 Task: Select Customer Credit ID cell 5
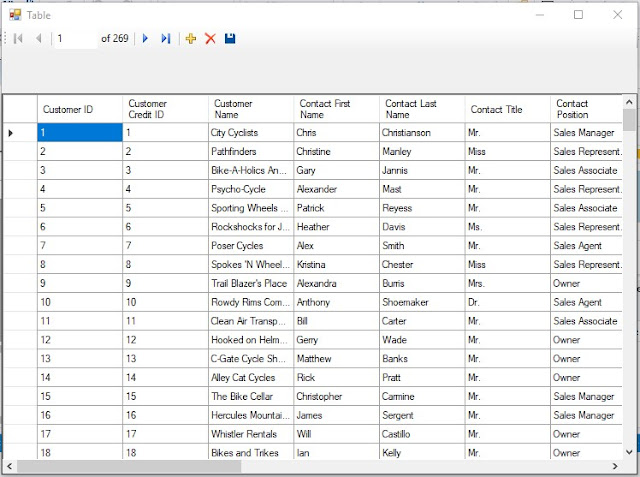[x=165, y=208]
